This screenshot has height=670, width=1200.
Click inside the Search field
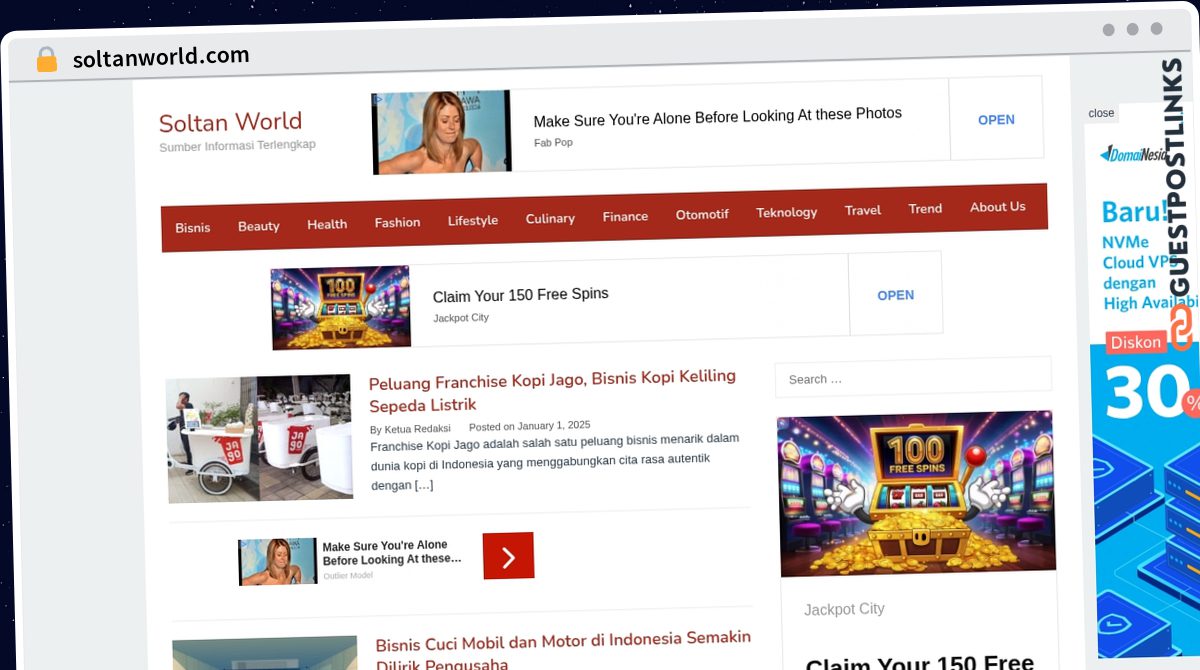pos(913,377)
